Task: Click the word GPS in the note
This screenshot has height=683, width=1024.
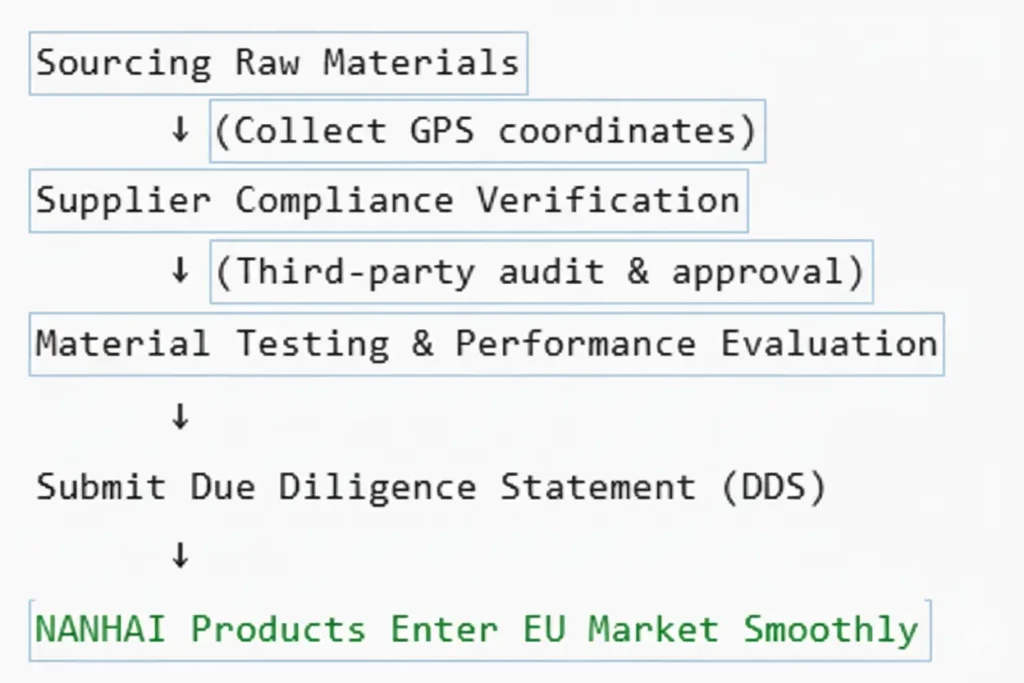Action: (442, 131)
